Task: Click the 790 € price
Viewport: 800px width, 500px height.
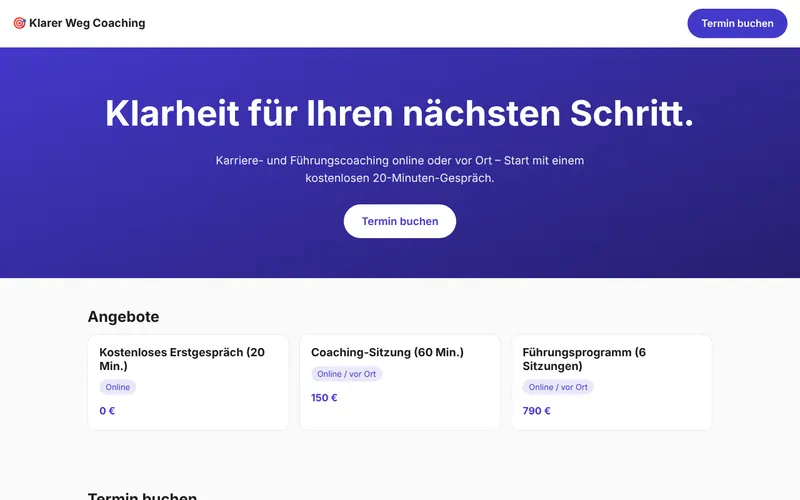Action: pyautogui.click(x=536, y=411)
